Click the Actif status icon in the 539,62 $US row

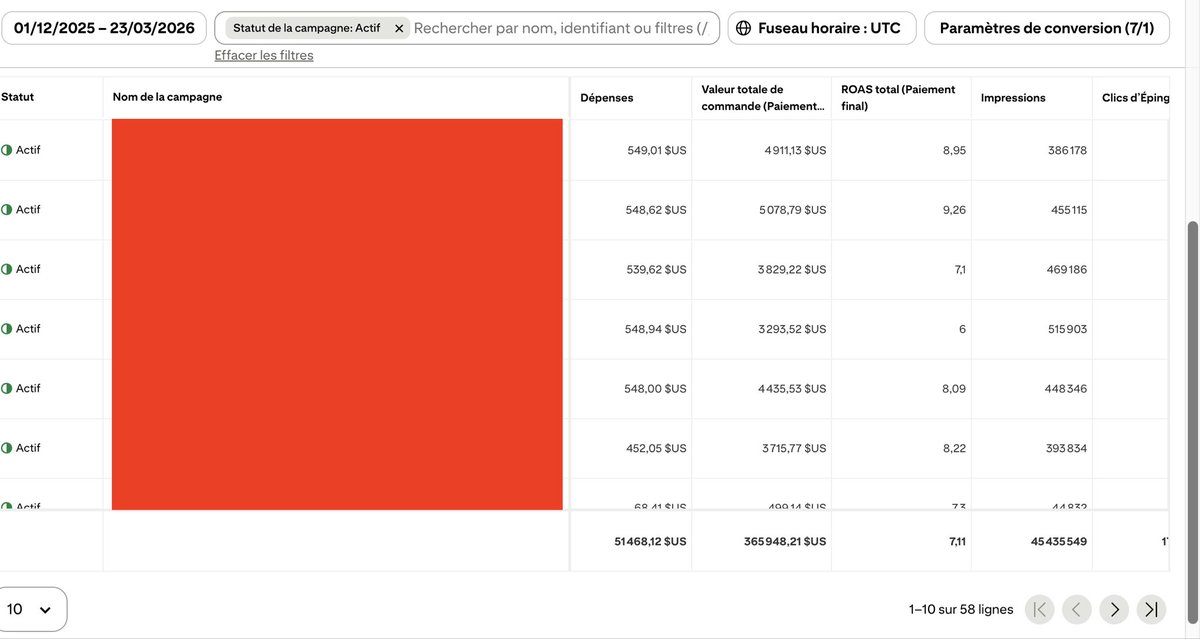coord(7,269)
